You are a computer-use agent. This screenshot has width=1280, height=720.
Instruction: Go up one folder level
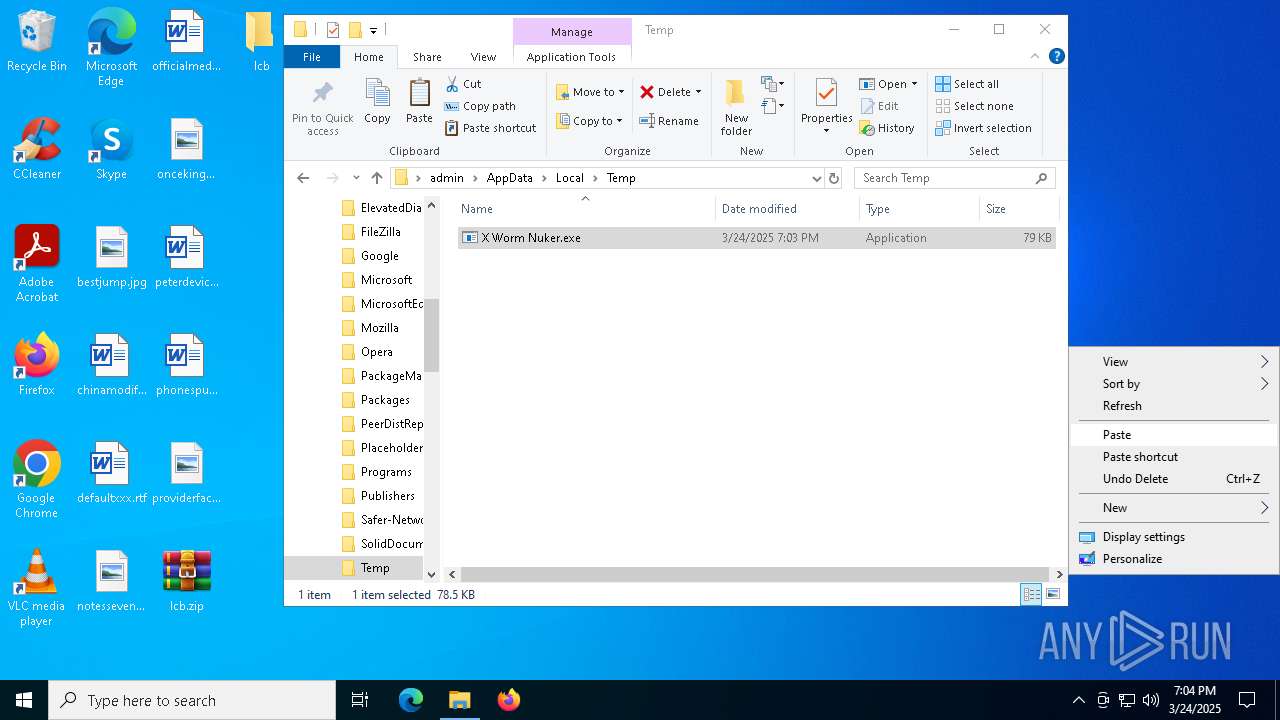376,178
